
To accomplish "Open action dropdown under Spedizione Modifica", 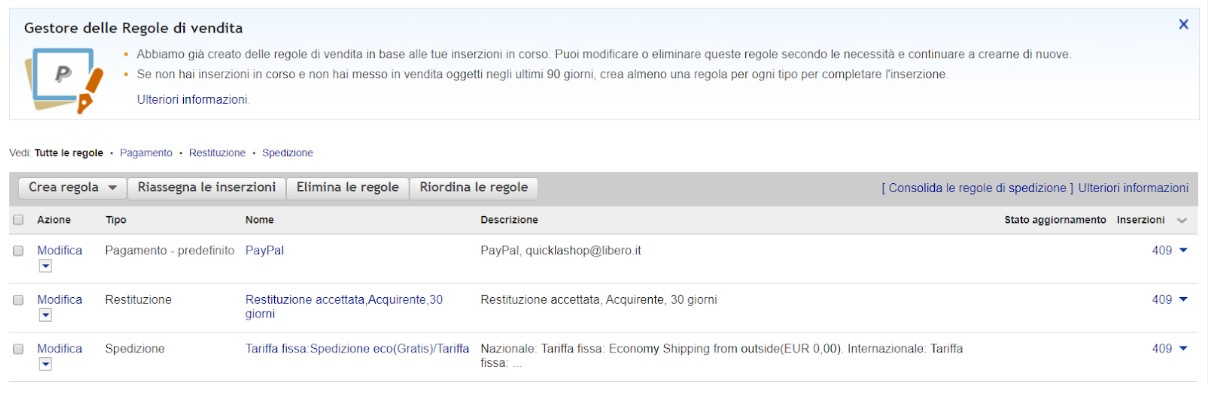I will 45,365.
